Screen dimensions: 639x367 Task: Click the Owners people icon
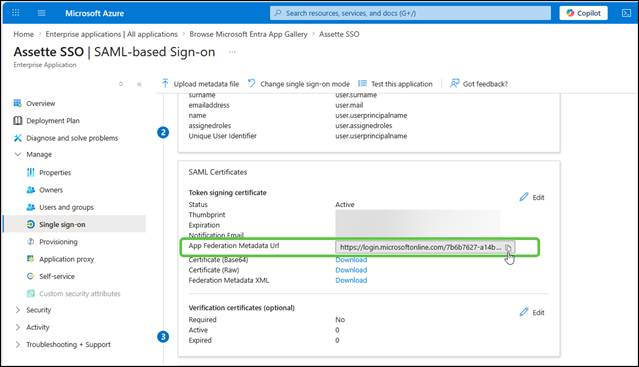point(31,190)
